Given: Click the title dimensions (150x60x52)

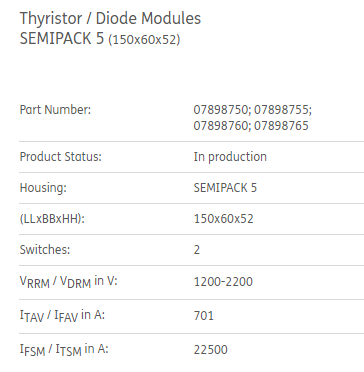Looking at the screenshot, I should click(x=144, y=40).
